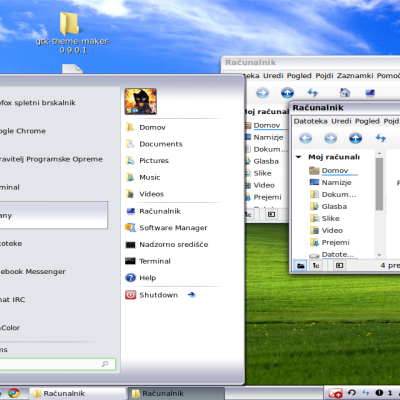Click Reload icon in back Računalnik window
The image size is (400, 400).
(313, 92)
